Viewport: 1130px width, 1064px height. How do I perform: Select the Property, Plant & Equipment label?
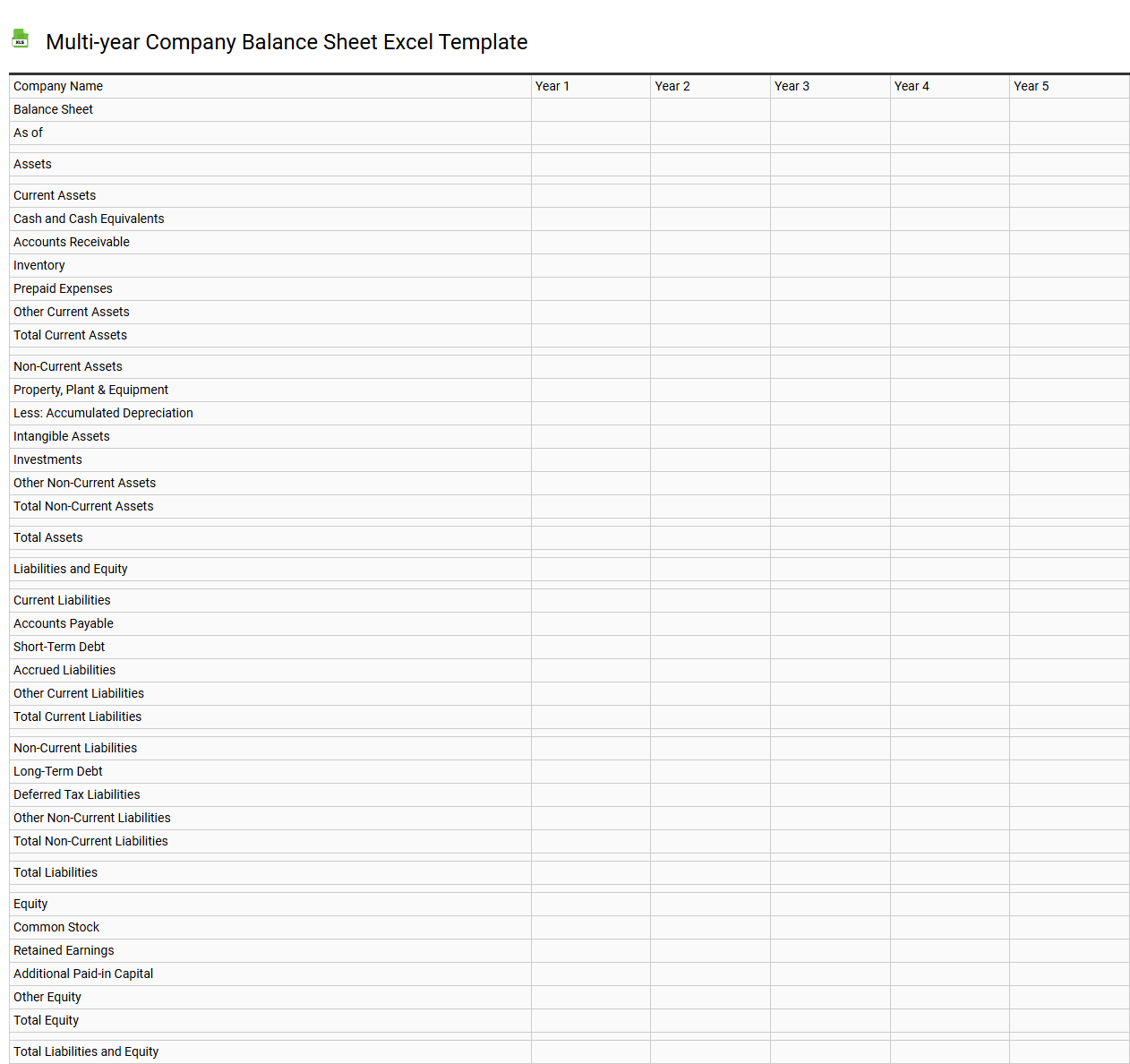(x=90, y=390)
